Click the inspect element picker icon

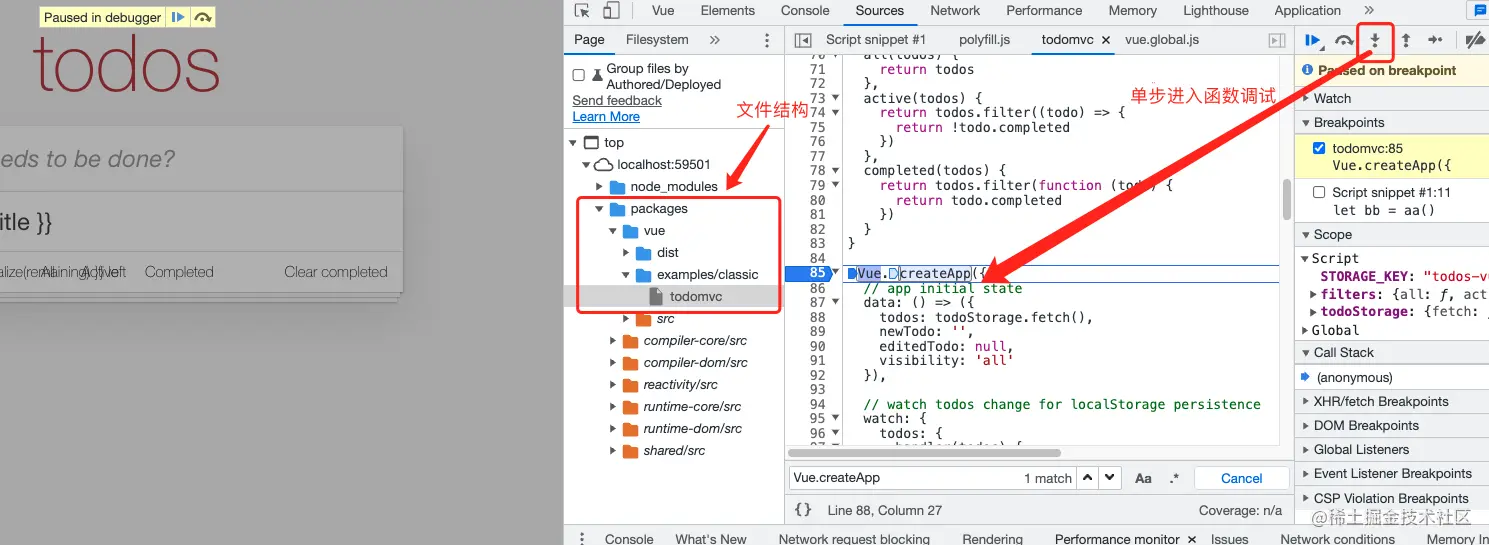click(582, 11)
